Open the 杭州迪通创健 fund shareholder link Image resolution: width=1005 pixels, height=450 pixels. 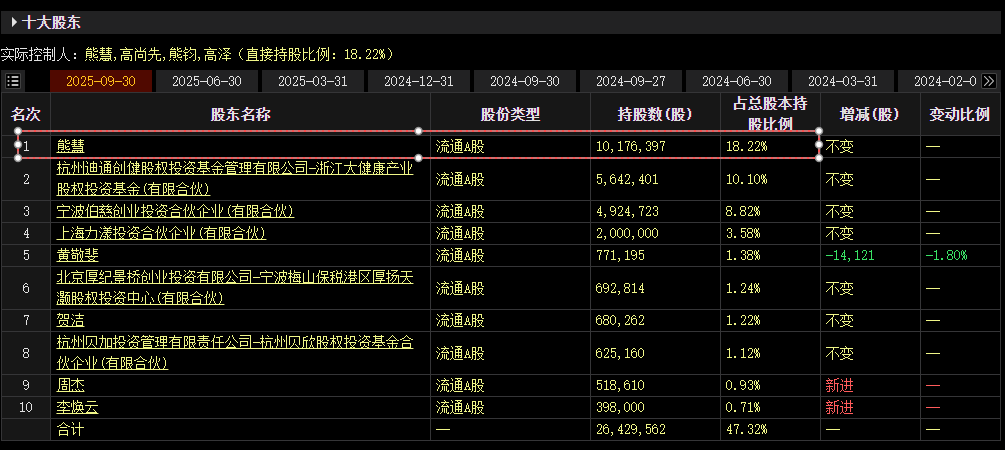[234, 169]
